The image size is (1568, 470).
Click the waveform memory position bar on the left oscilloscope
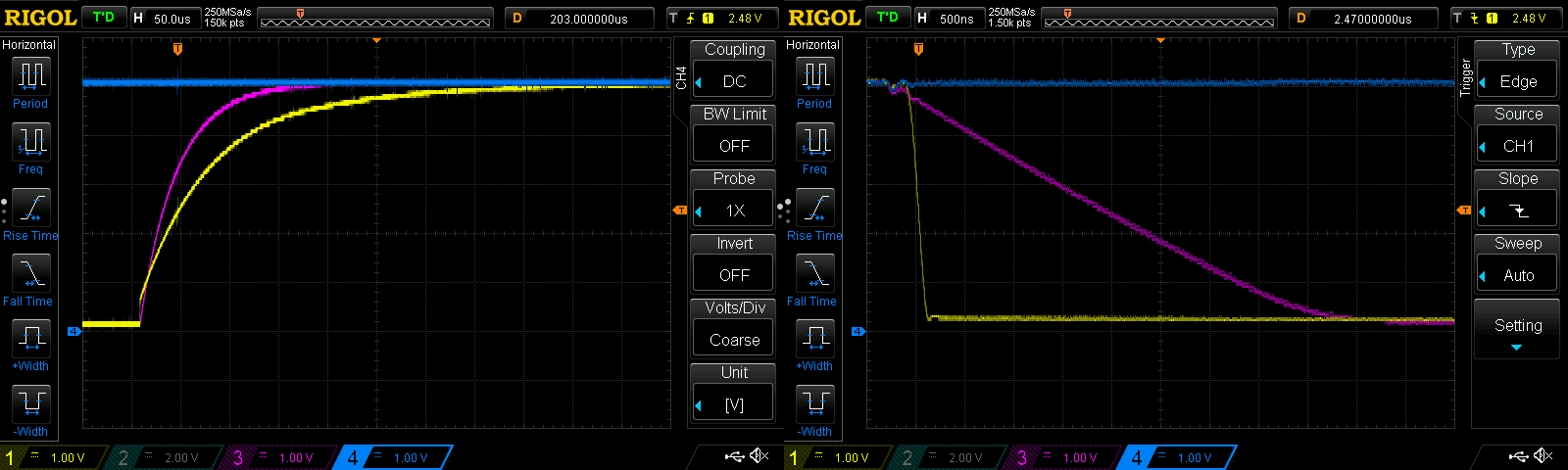point(375,19)
